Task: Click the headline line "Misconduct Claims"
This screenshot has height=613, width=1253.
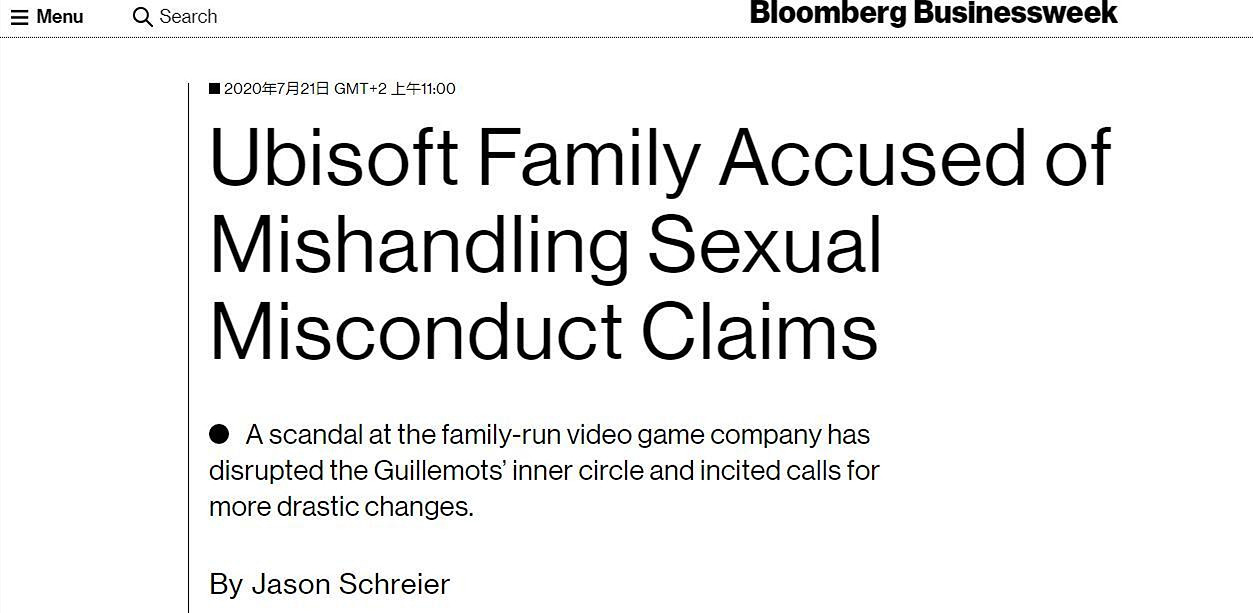Action: coord(543,331)
